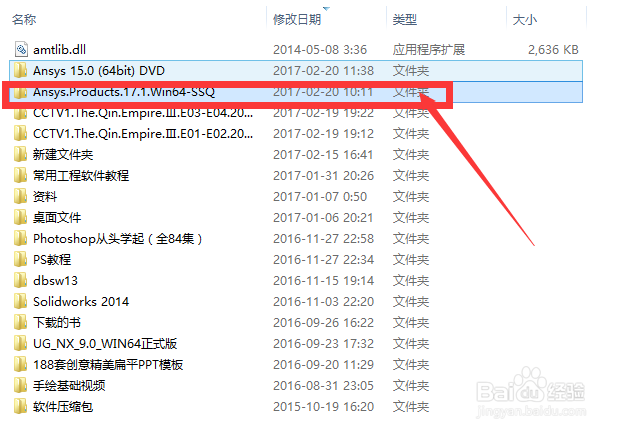The height and width of the screenshot is (433, 621).
Task: Click the date 2017-01-06 20:21
Action: 323,217
